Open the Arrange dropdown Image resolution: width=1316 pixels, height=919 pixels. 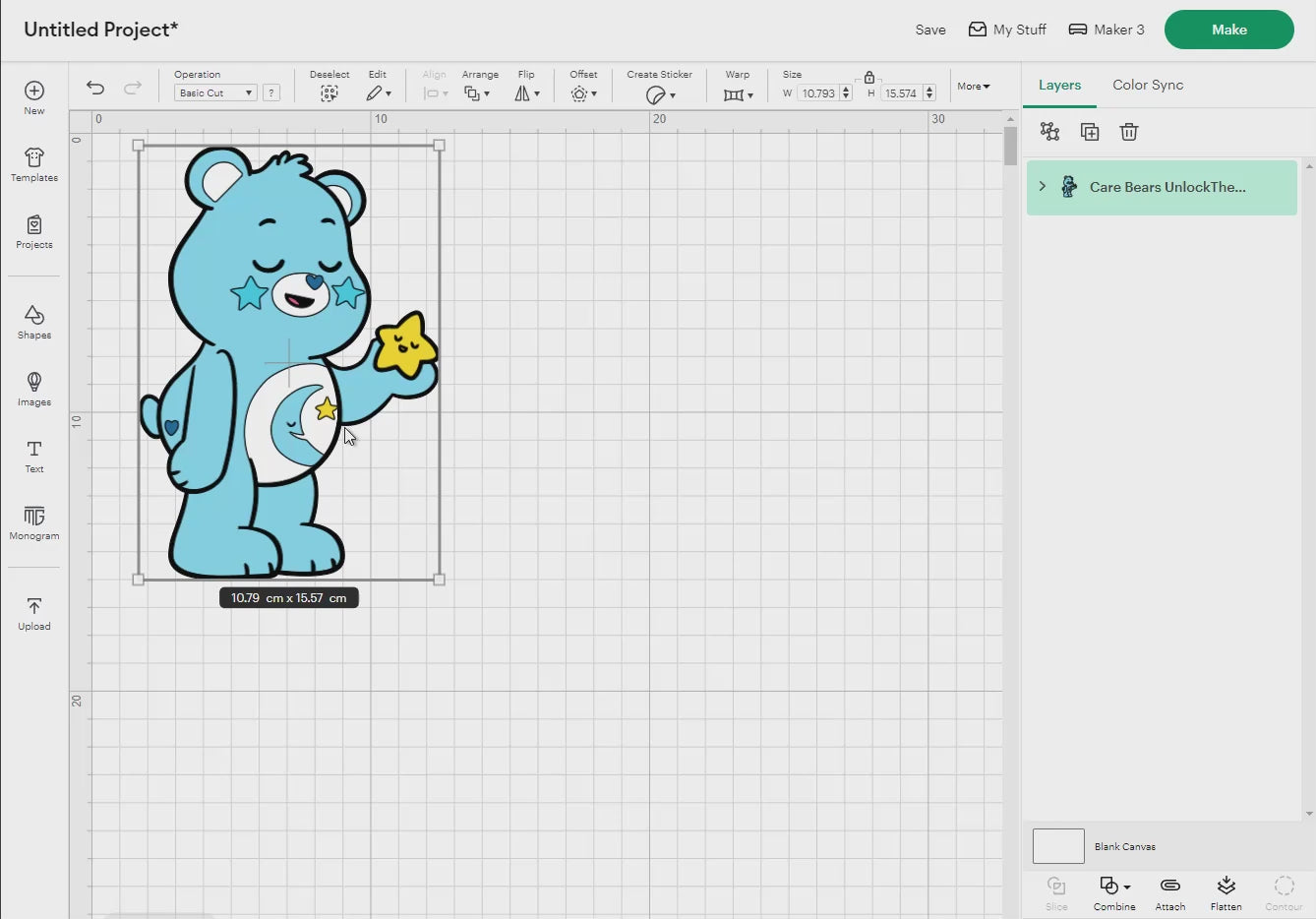coord(477,93)
